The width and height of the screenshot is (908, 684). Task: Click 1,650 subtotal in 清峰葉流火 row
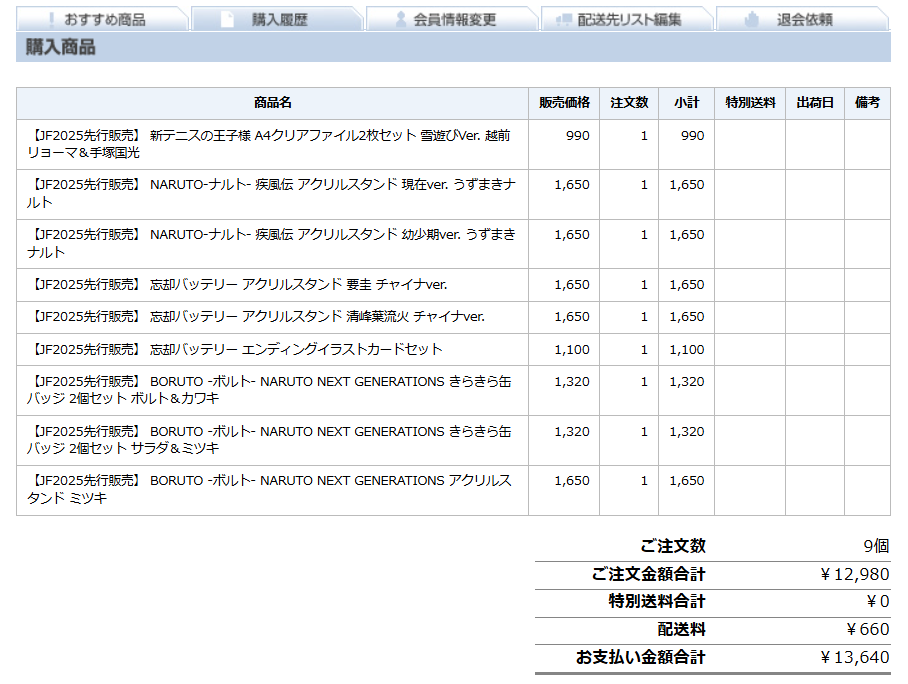tap(687, 316)
